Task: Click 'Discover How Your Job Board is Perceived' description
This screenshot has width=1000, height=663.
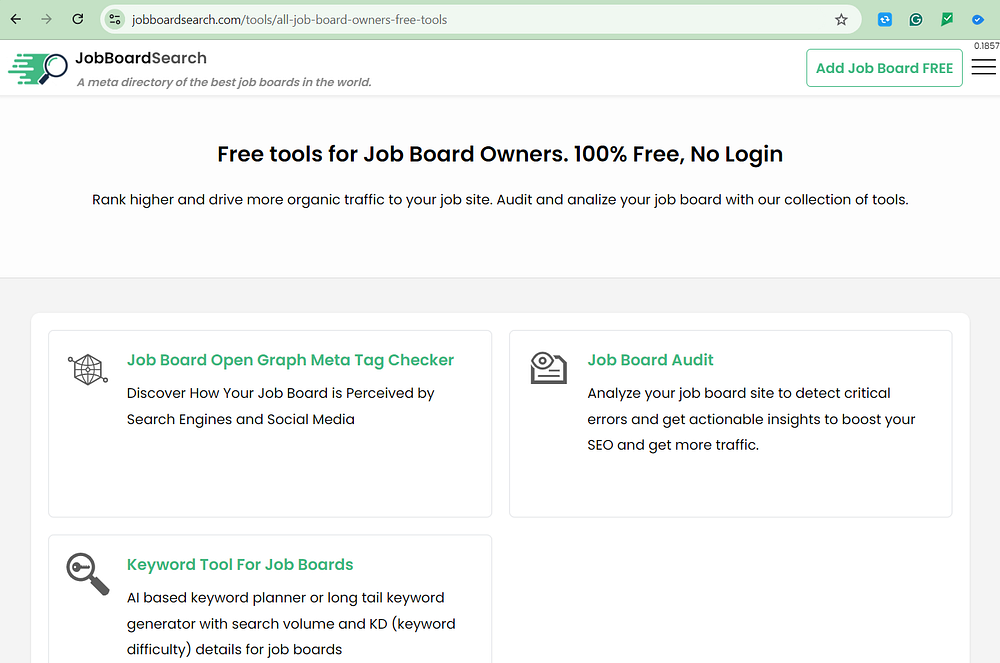Action: click(x=281, y=406)
